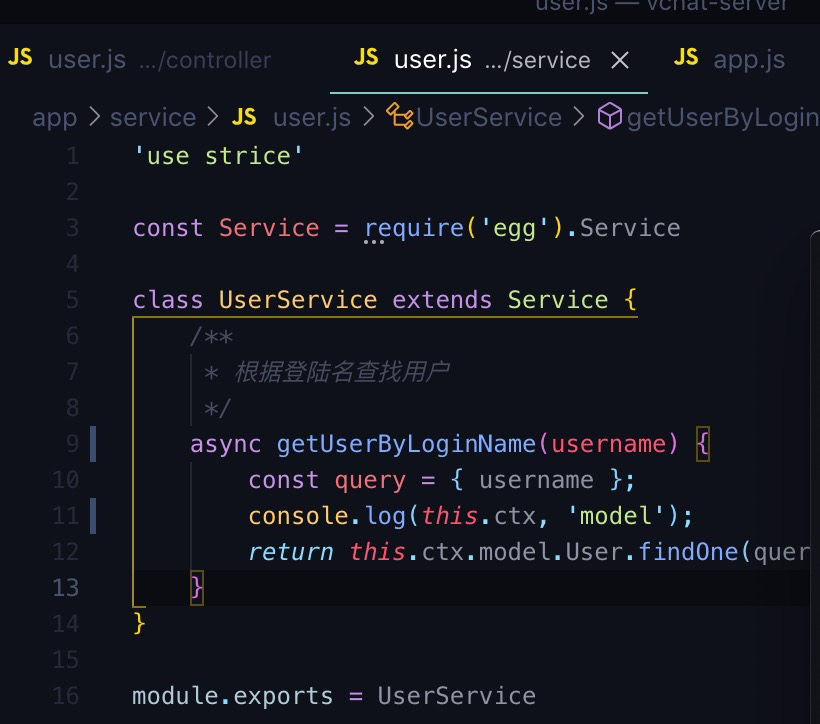Click the getUserByLoginName method cube icon in breadcrumb
Screen dimensions: 820x724
click(x=609, y=117)
